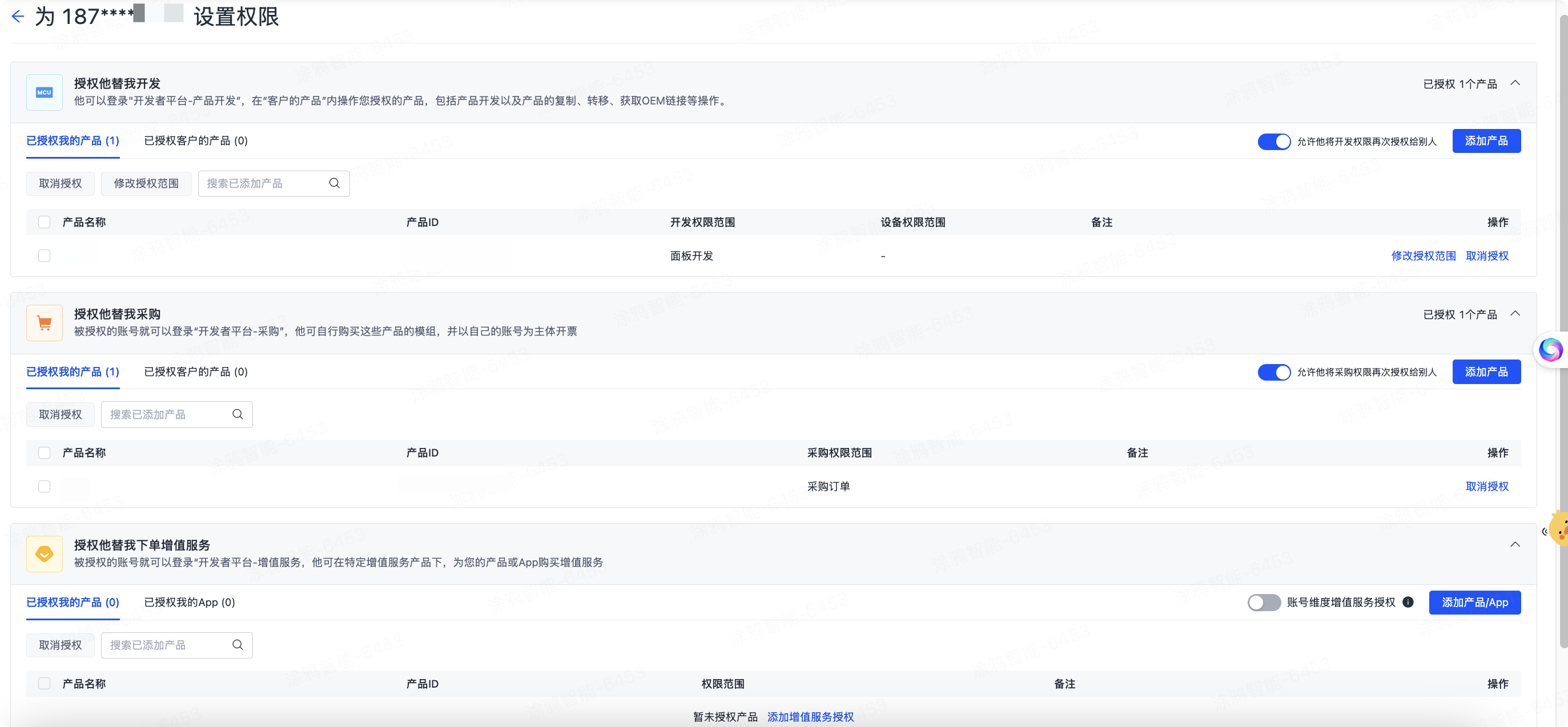Select 已授权我的产品 (0) tab under value-added service
1568x727 pixels.
click(73, 601)
